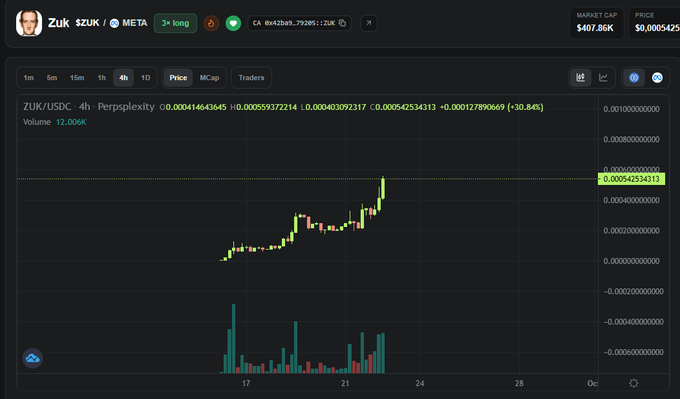The height and width of the screenshot is (399, 680).
Task: Select the USDC blue coin icon toggle
Action: coord(634,78)
